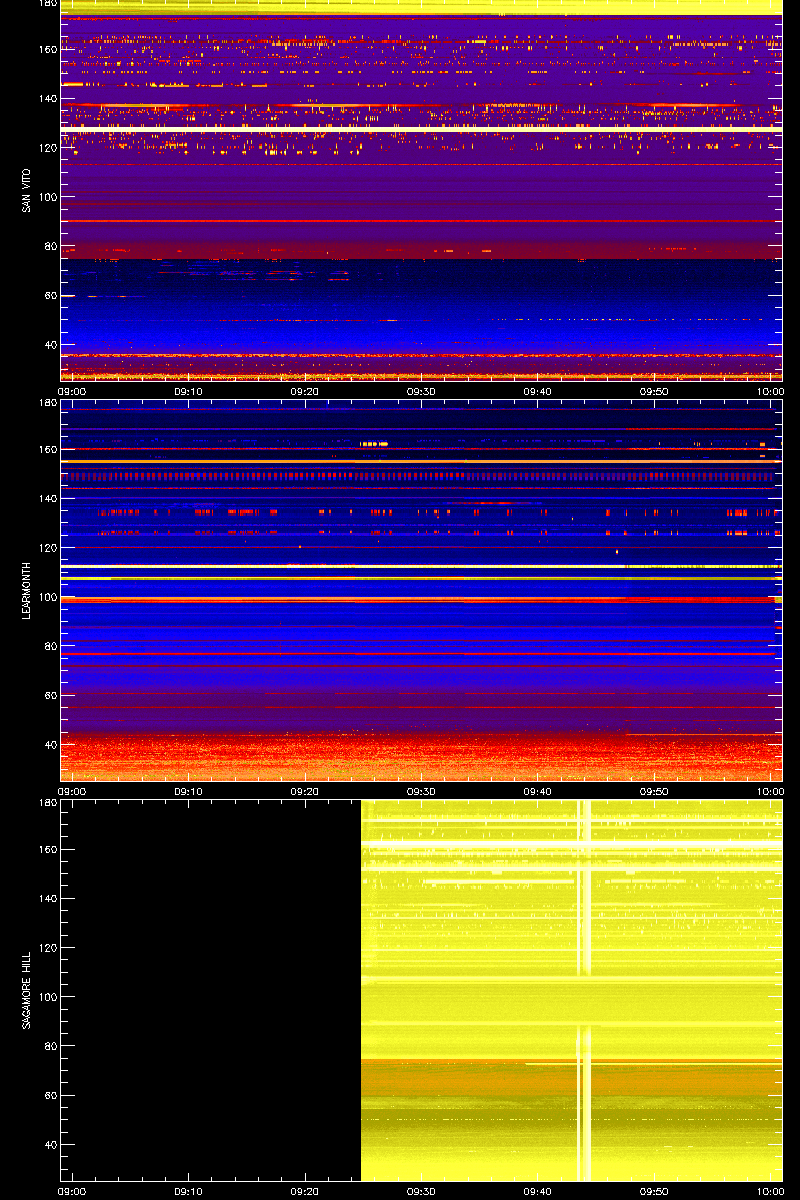The image size is (800, 1200).
Task: Click the SAGAMORE HILL station label
Action: point(26,991)
